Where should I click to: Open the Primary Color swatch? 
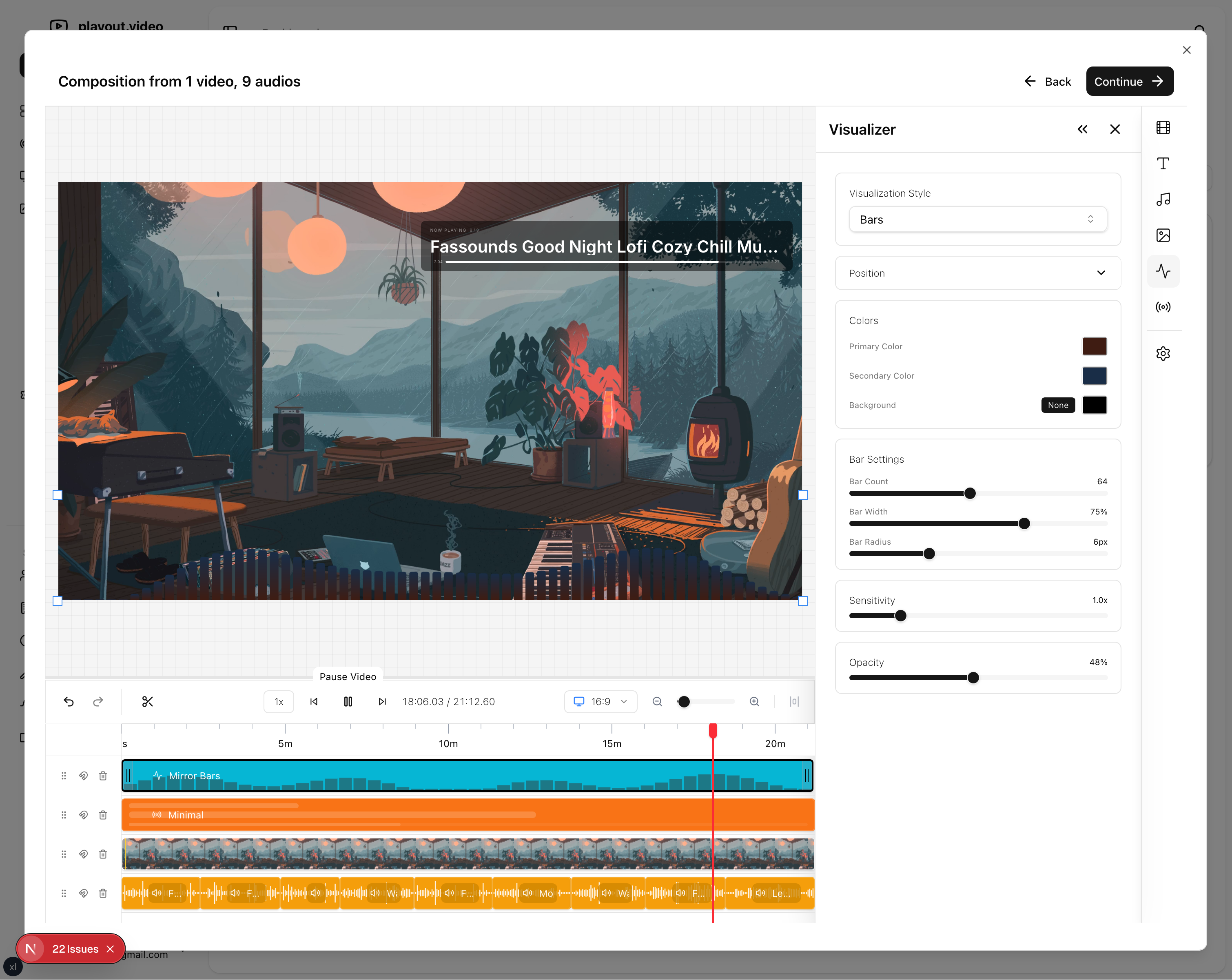pos(1094,346)
